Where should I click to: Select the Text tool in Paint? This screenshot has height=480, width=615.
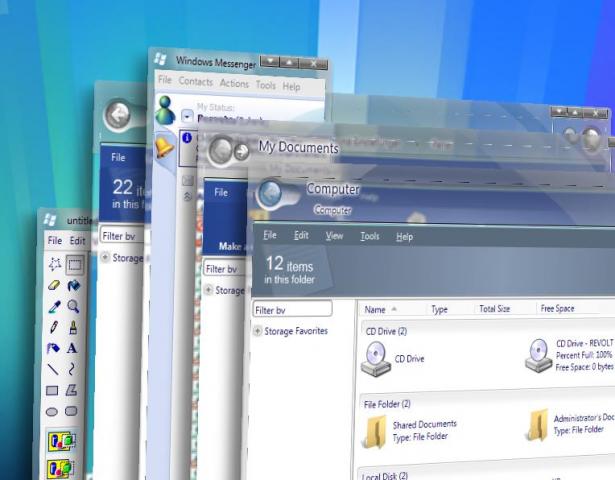point(72,348)
